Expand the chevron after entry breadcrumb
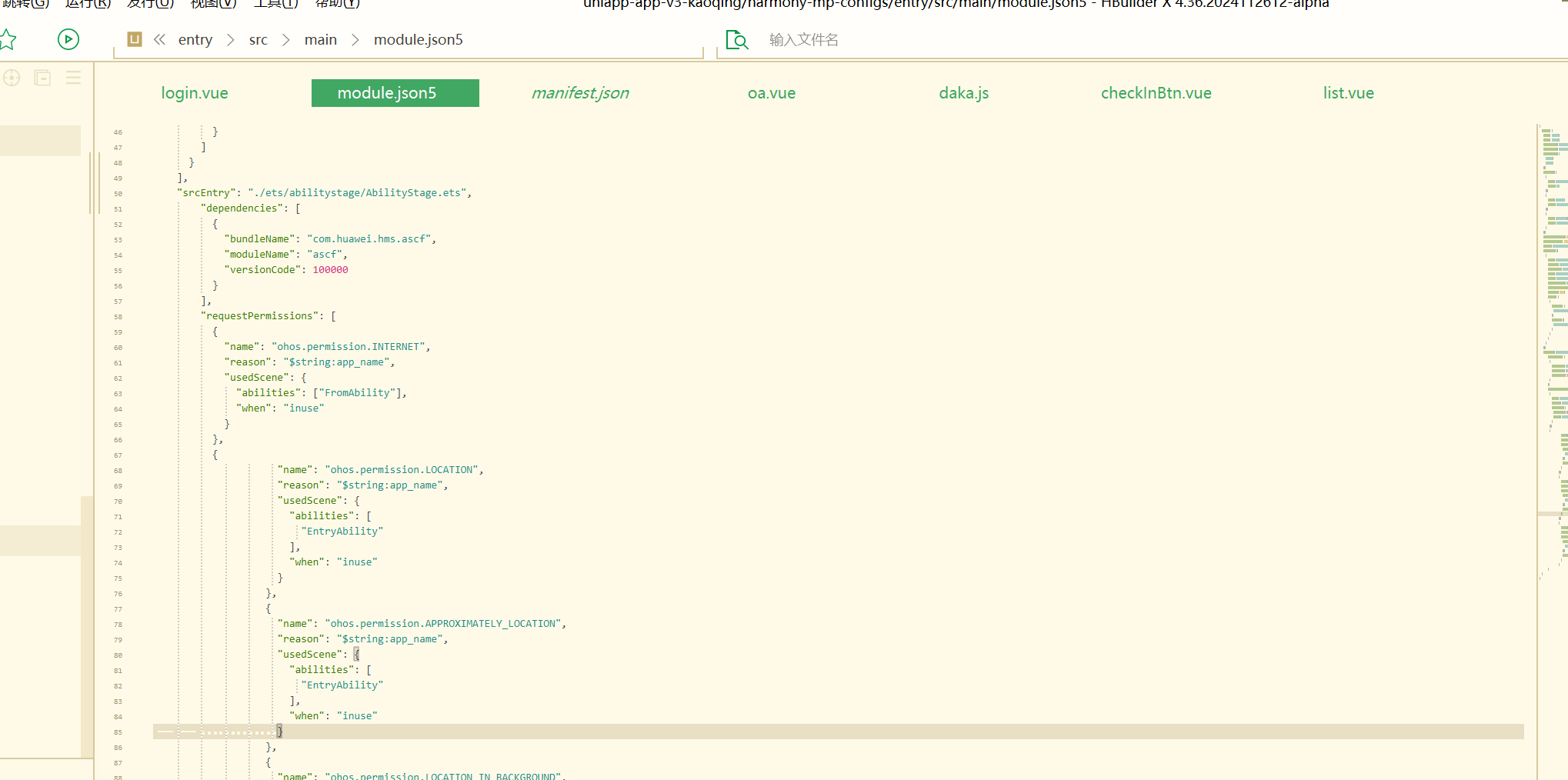Screen dimensions: 1568x780 pyautogui.click(x=230, y=40)
